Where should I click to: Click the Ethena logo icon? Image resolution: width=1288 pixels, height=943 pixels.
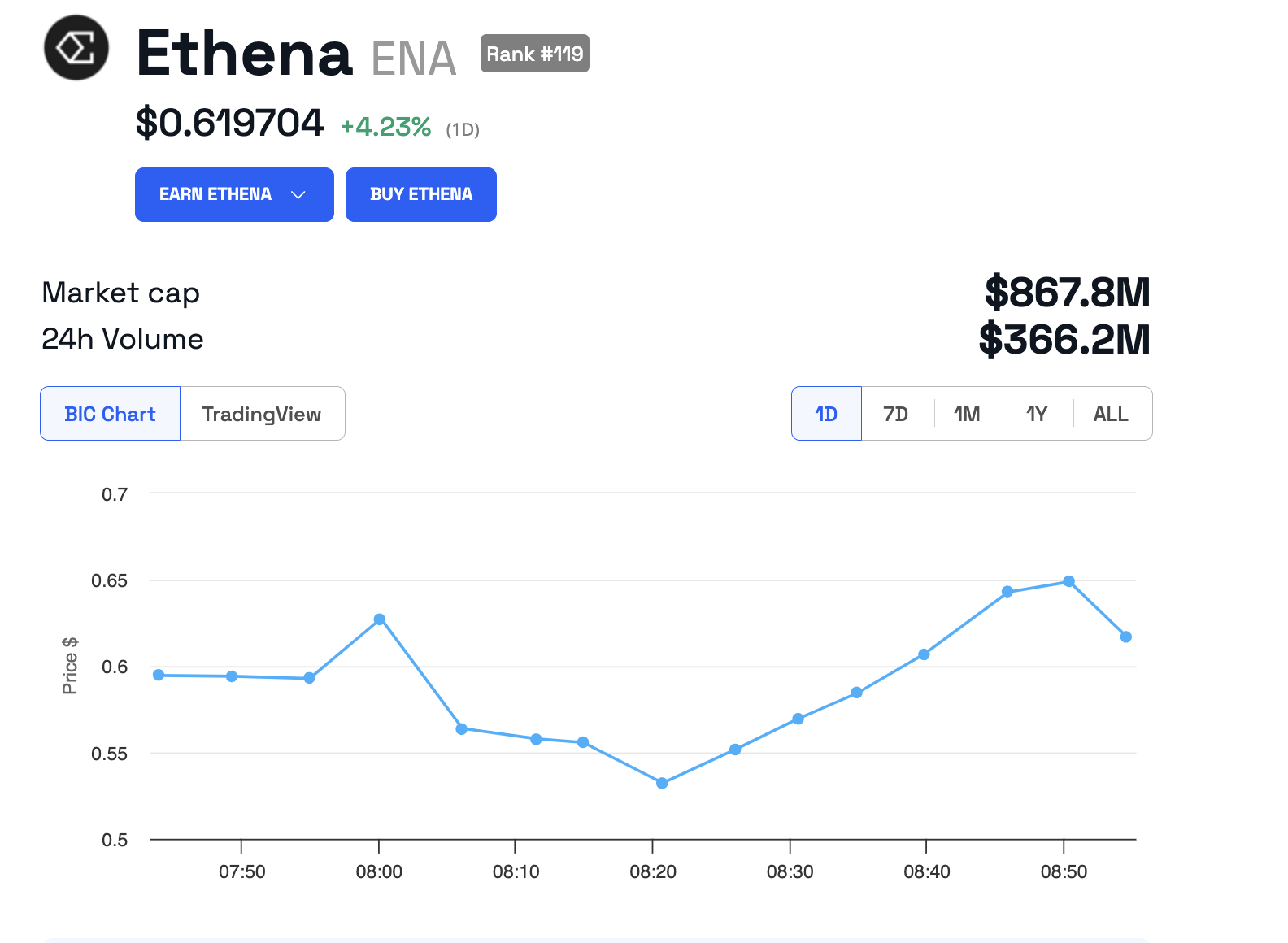76,48
